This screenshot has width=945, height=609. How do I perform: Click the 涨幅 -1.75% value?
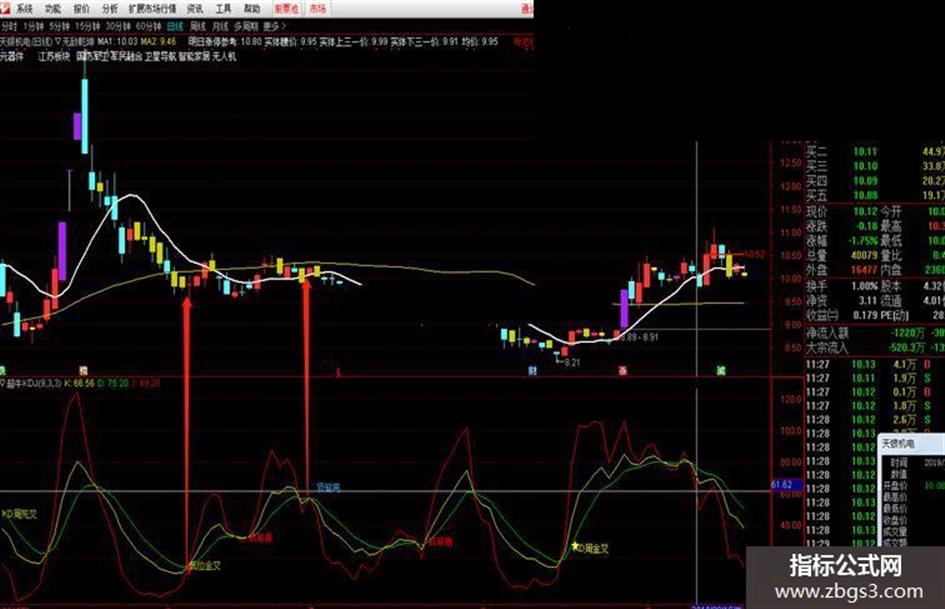pyautogui.click(x=864, y=241)
